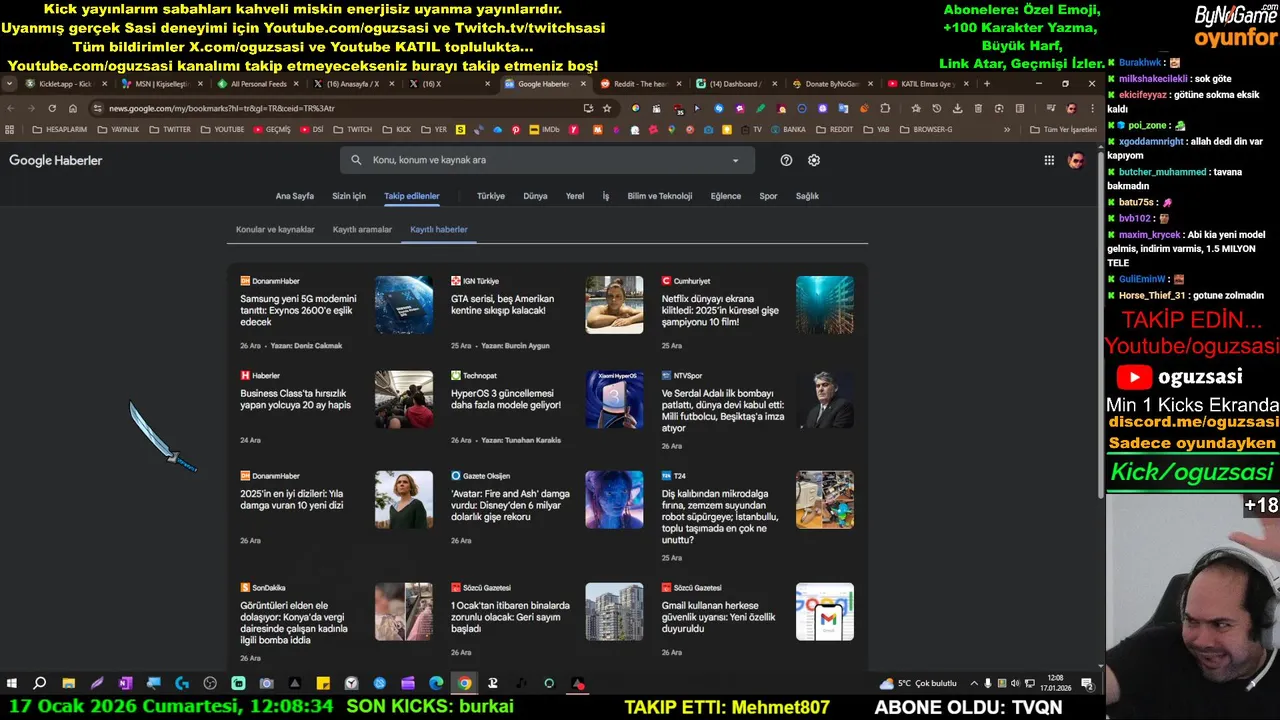The image size is (1280, 720).
Task: Open Microsoft Edge from taskbar
Action: (436, 683)
